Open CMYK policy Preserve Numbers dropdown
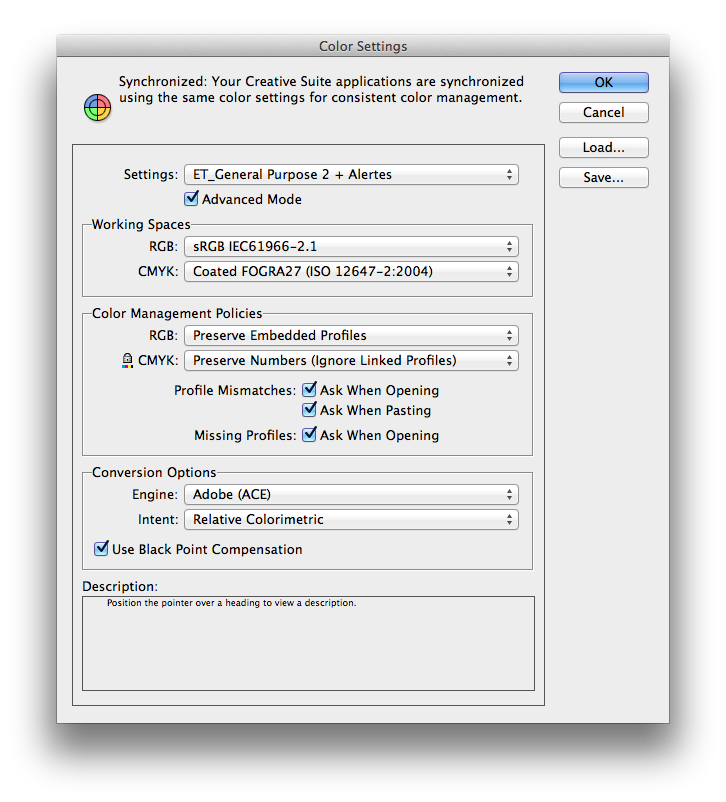 (351, 360)
